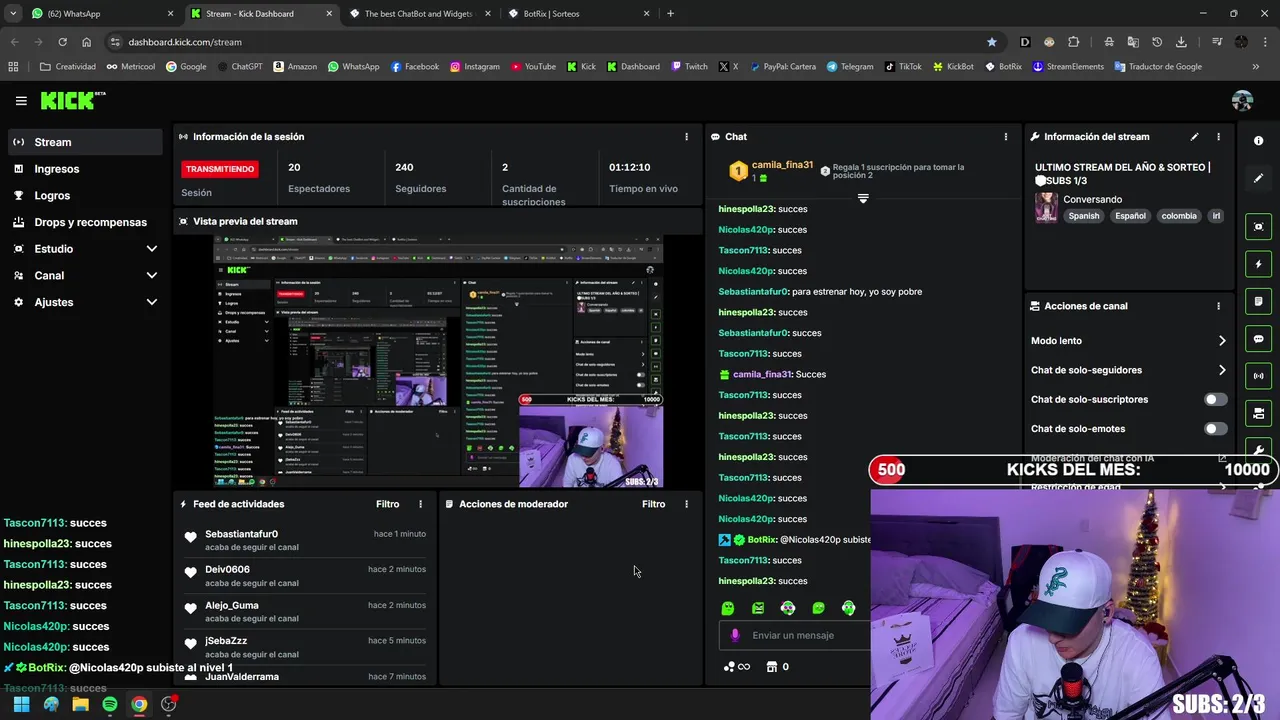Toggle Chat de solo-suscriptores switch
This screenshot has width=1280, height=720.
(1215, 399)
